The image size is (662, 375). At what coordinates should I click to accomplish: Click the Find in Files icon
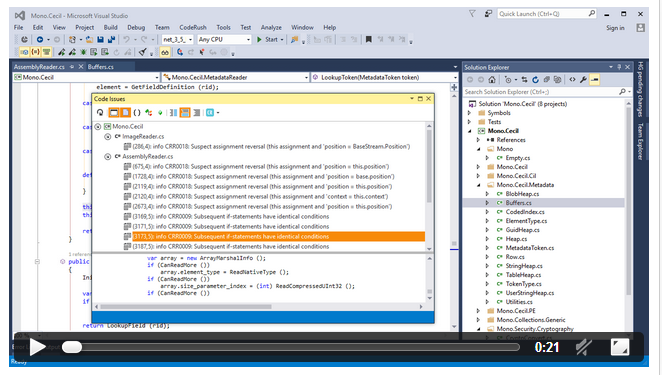click(x=294, y=39)
